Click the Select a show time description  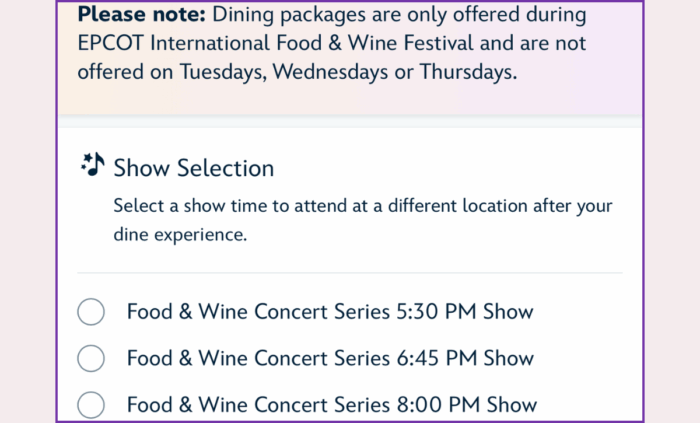[363, 220]
